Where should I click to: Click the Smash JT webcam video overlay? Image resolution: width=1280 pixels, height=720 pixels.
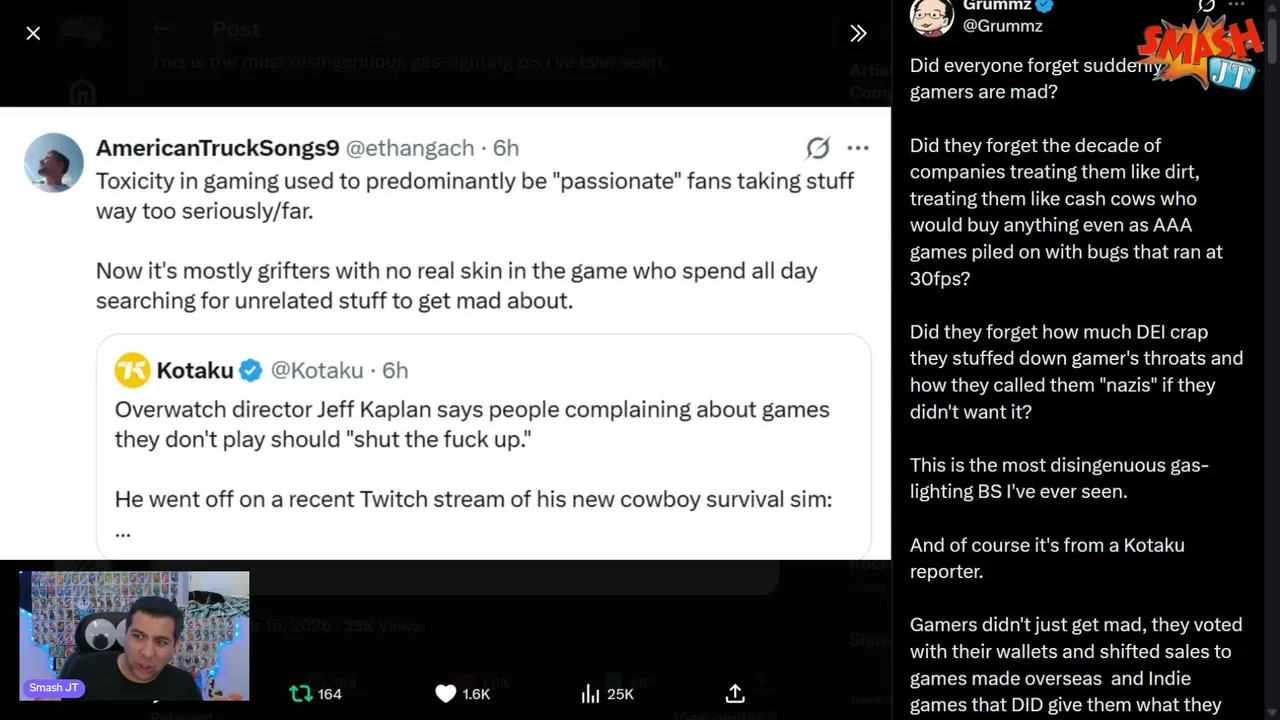point(134,635)
